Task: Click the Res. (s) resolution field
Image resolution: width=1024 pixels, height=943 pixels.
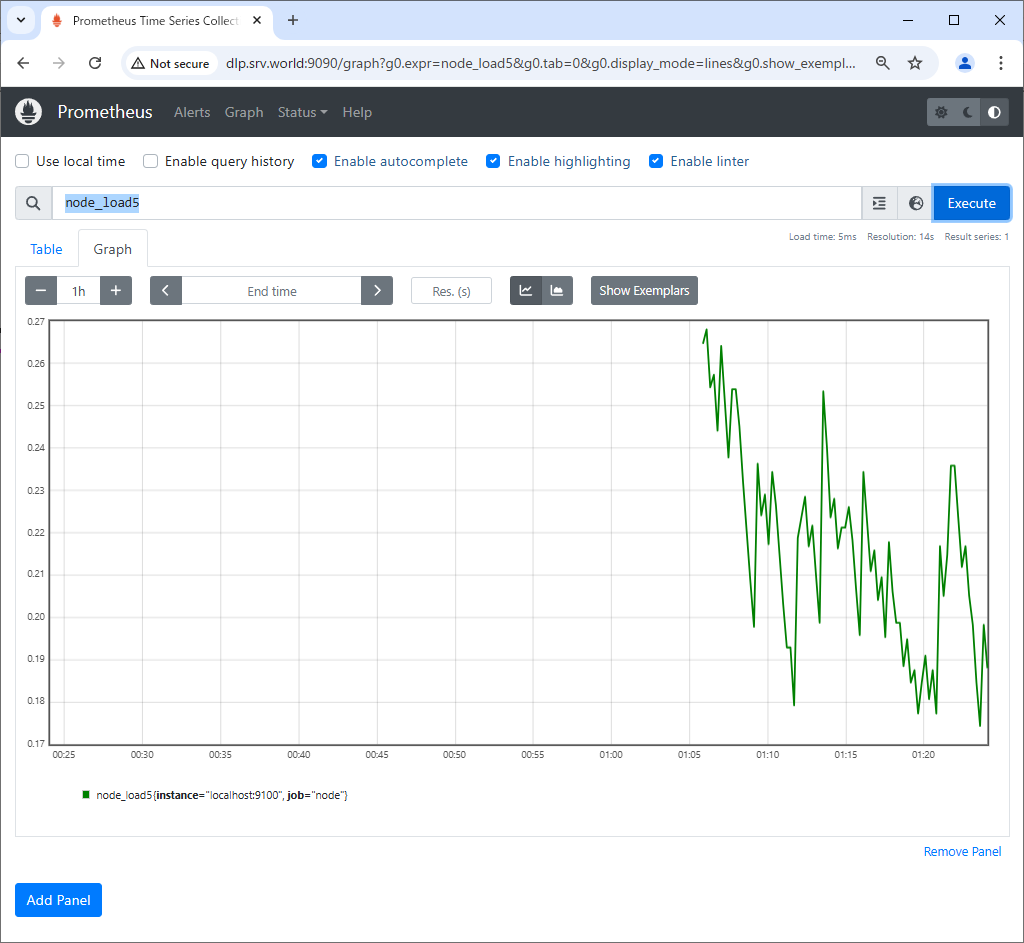Action: click(451, 291)
